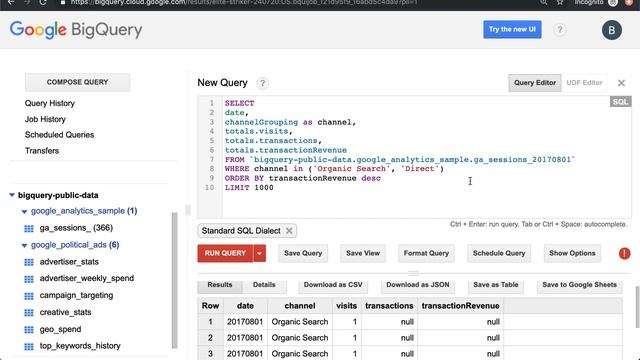The image size is (640, 360).
Task: Click the SQL badge in the editor
Action: (x=620, y=102)
